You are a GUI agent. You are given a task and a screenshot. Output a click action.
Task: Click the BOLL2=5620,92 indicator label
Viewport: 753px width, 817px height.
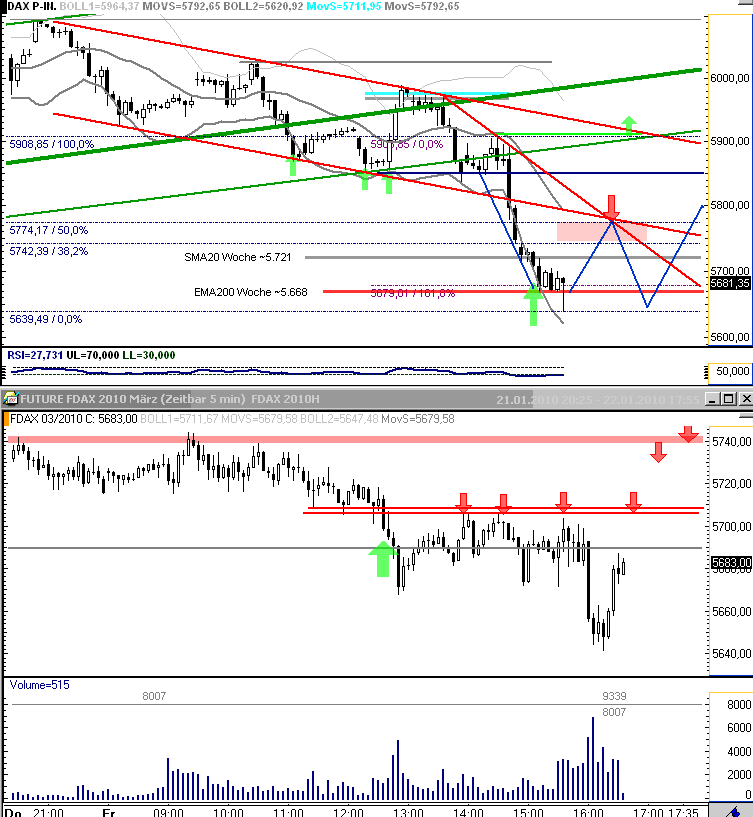[x=264, y=6]
